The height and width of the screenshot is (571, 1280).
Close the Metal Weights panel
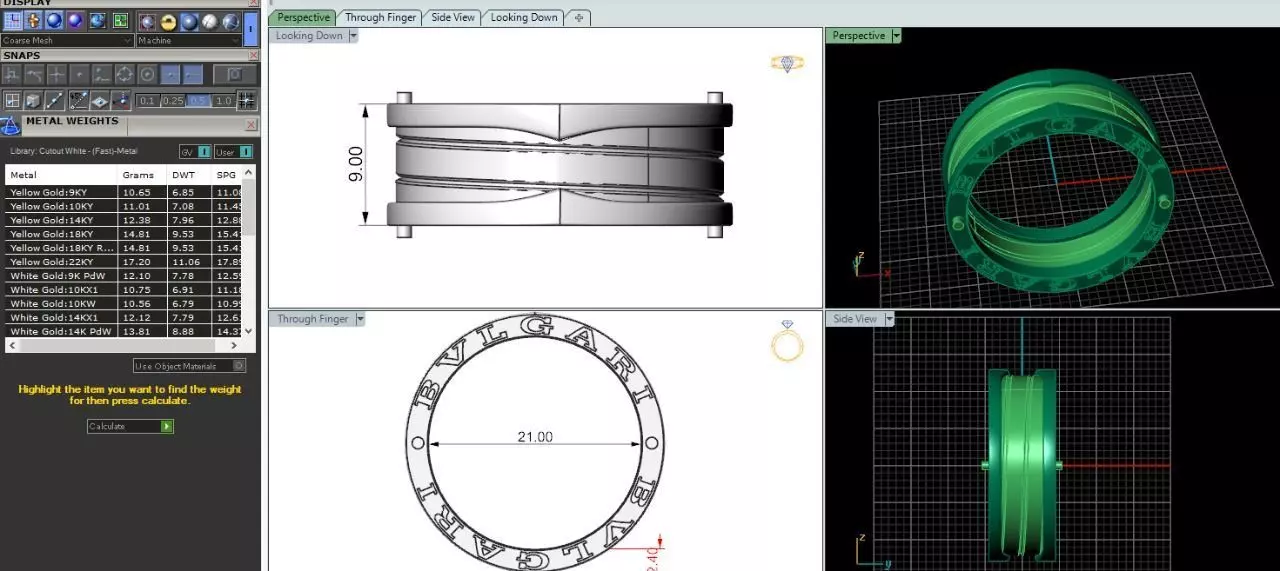click(x=251, y=125)
